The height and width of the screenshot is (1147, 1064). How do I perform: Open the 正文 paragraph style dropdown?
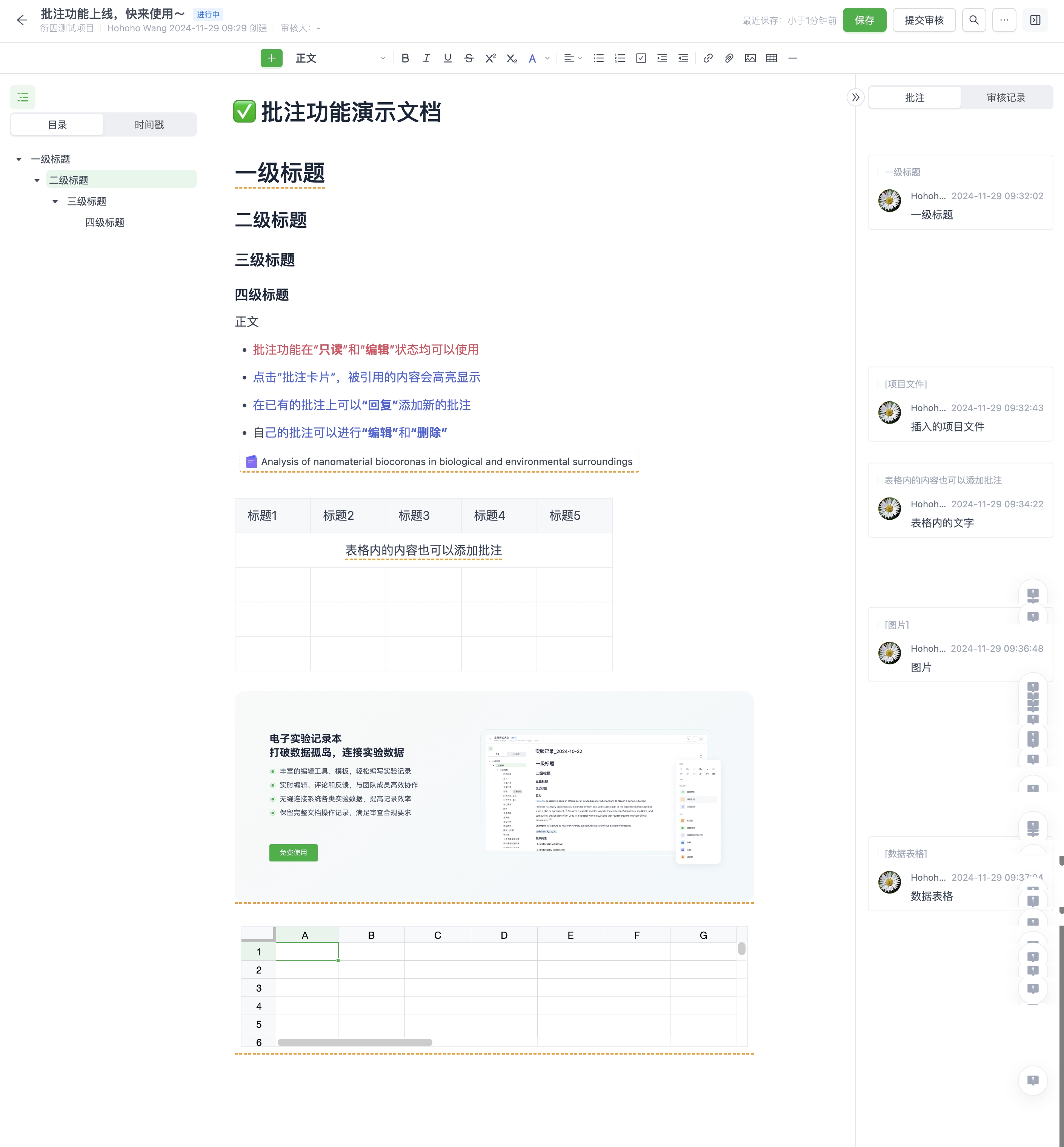pyautogui.click(x=340, y=58)
